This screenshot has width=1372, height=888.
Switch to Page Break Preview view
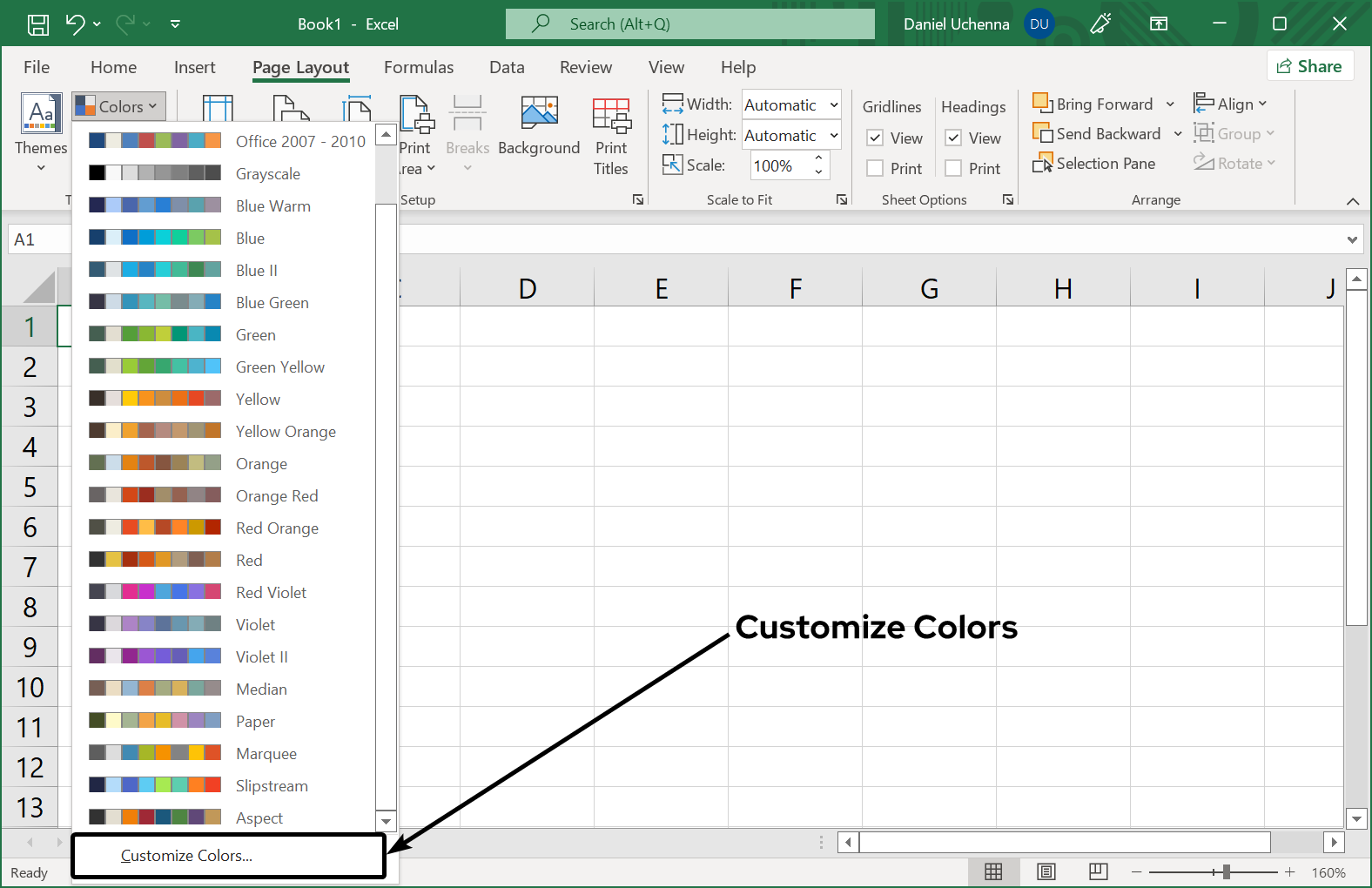[x=1099, y=871]
